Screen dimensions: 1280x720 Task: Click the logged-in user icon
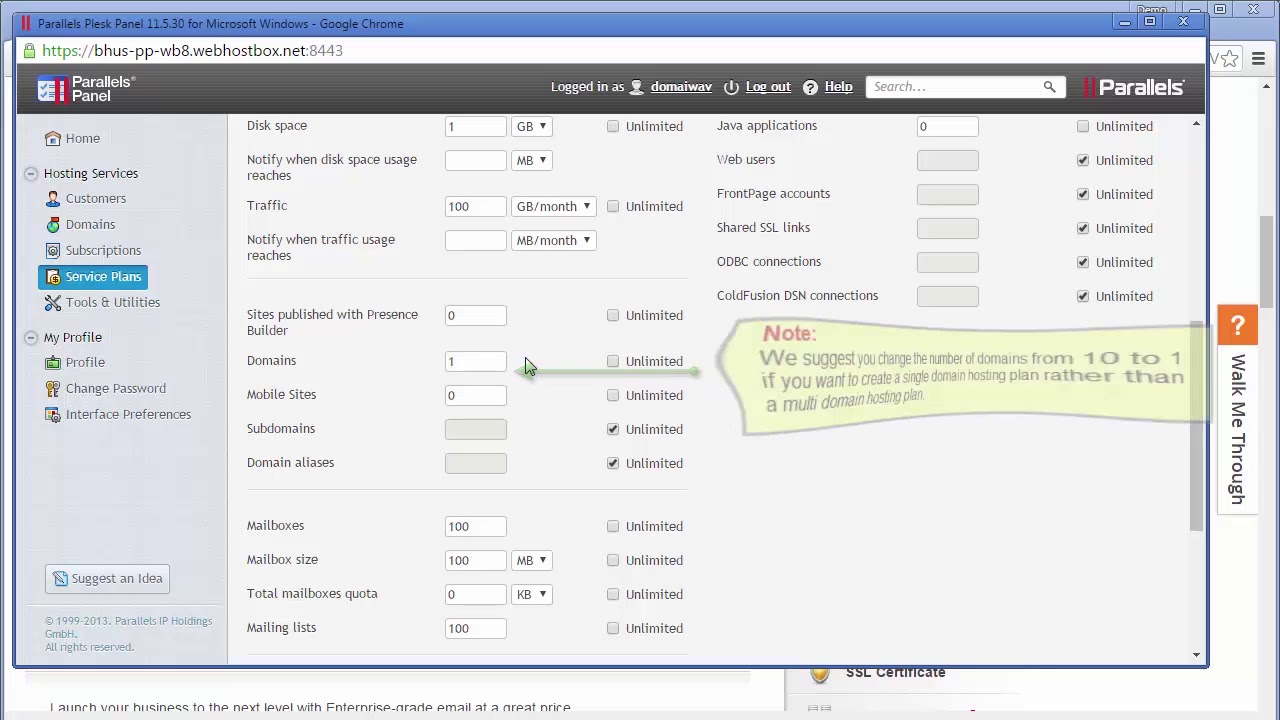pyautogui.click(x=636, y=87)
